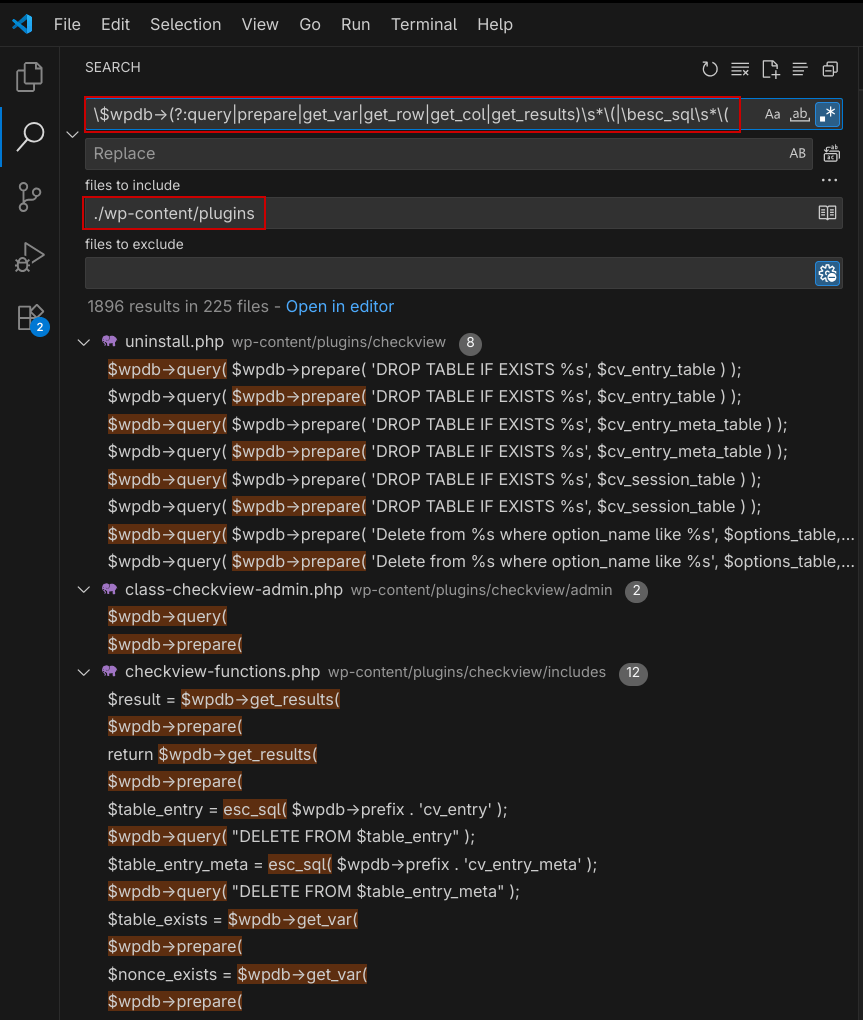
Task: Collapse class-checkview-admin.php results group
Action: coord(84,590)
